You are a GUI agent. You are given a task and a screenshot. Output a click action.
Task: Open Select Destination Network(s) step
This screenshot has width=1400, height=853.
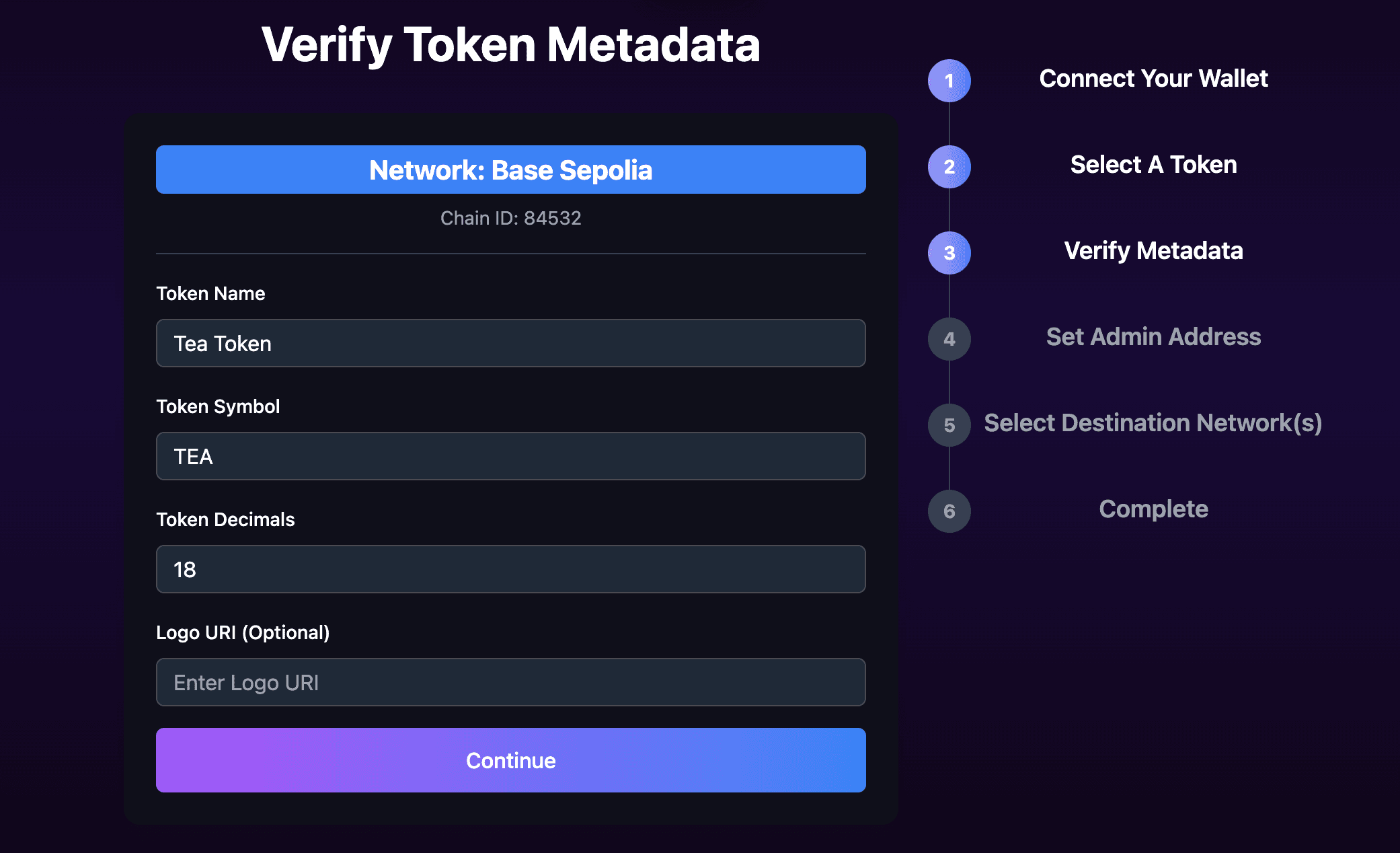(1153, 423)
